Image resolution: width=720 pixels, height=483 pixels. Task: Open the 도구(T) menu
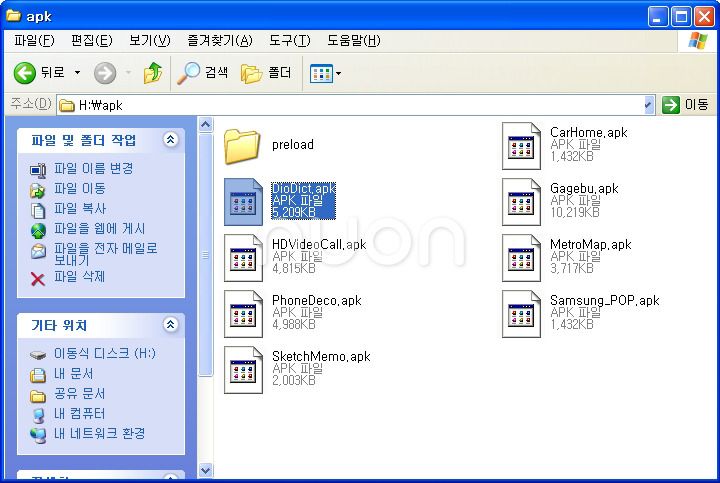pos(289,40)
